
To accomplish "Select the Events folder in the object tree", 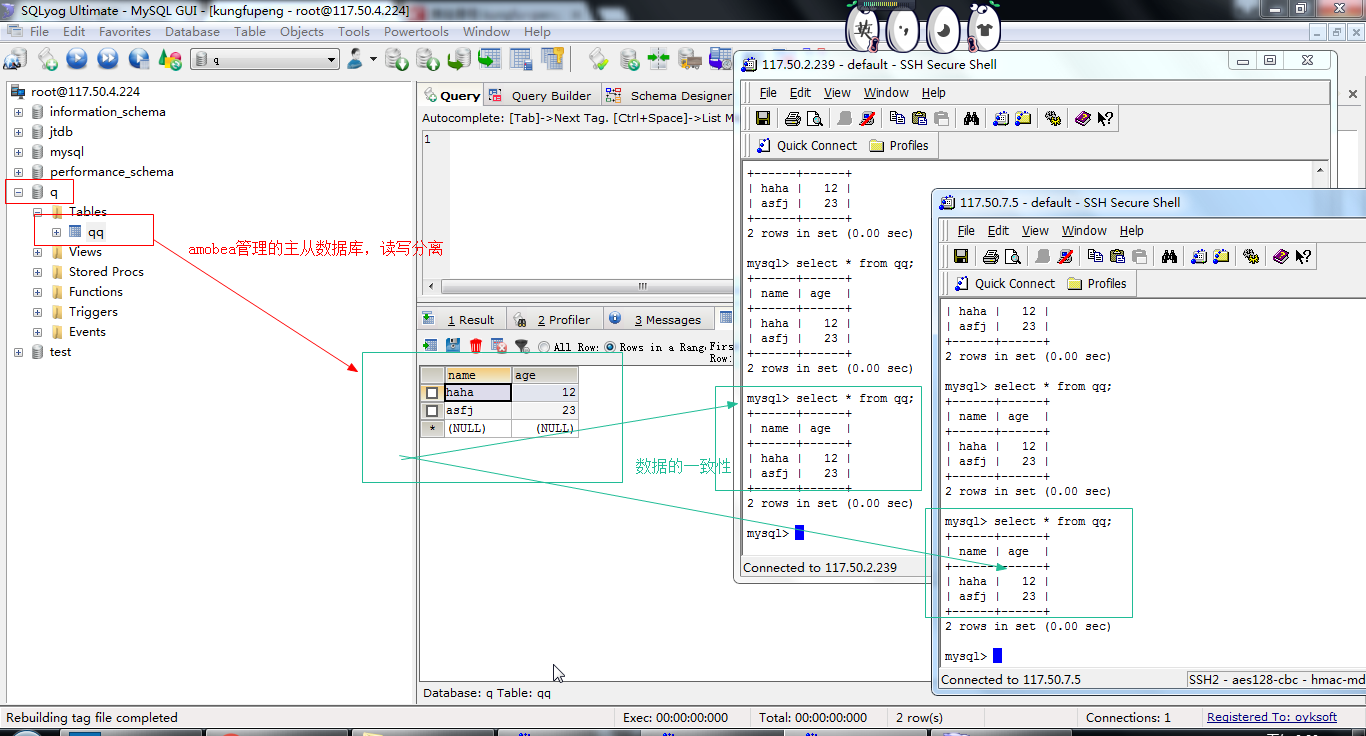I will (87, 332).
